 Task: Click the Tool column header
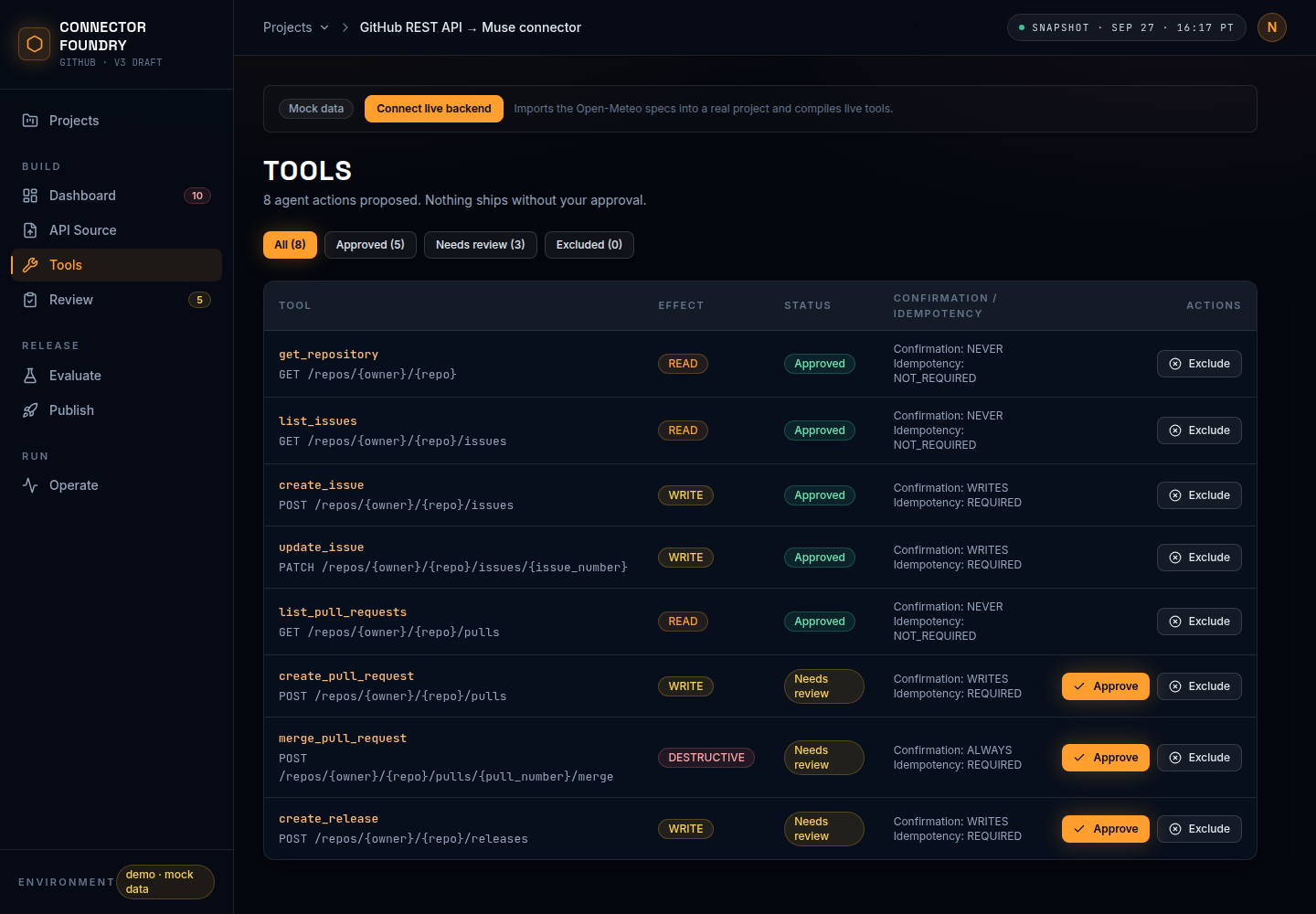click(x=295, y=305)
